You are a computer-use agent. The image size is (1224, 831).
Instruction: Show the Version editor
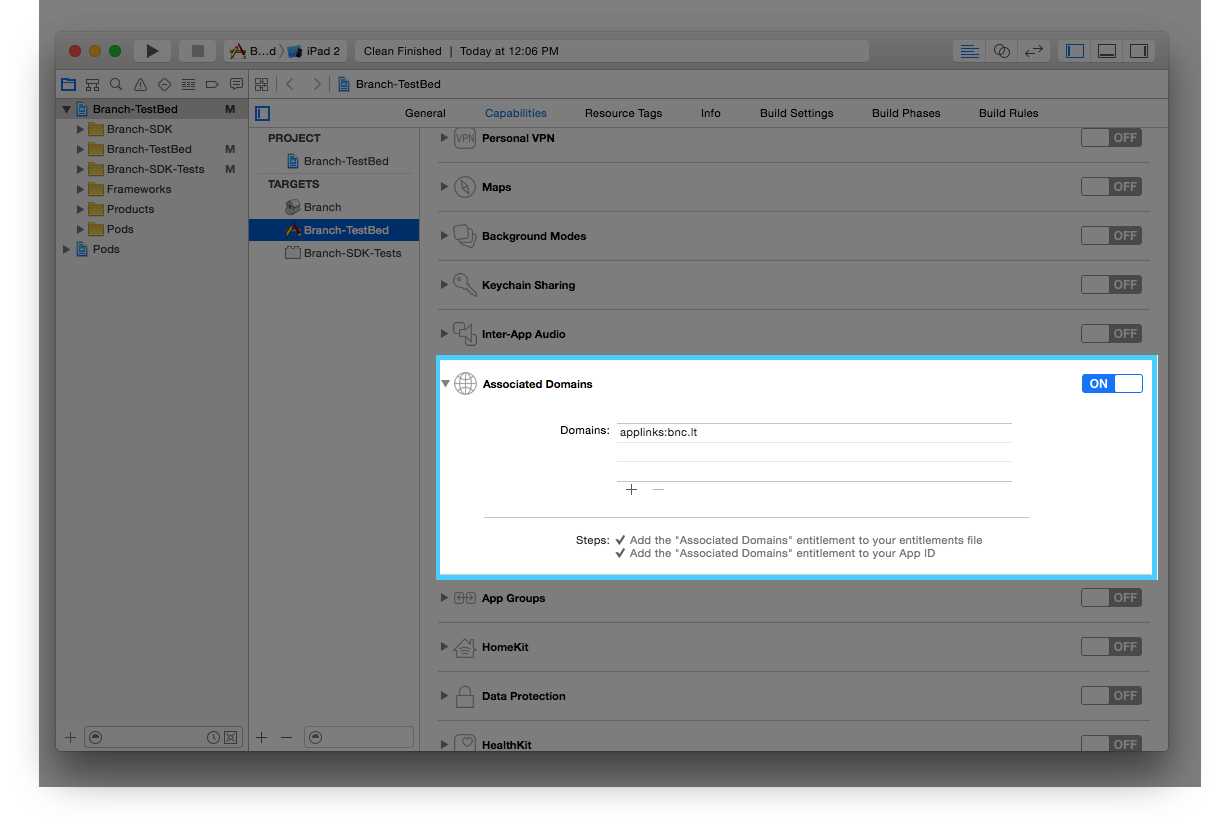(1034, 51)
